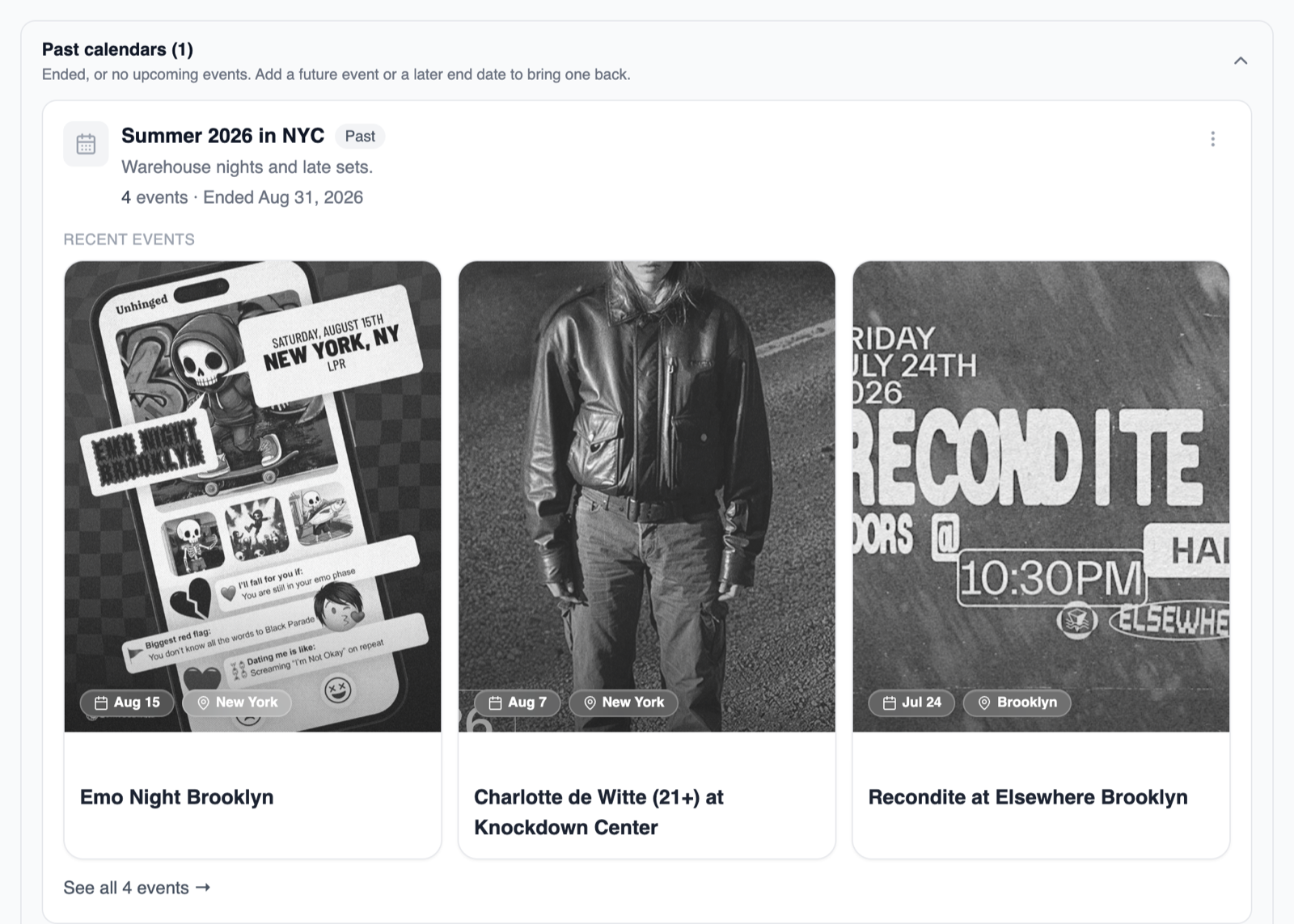Viewport: 1294px width, 924px height.
Task: Open the Charlotte de Witte photo thumbnail
Action: [x=647, y=496]
